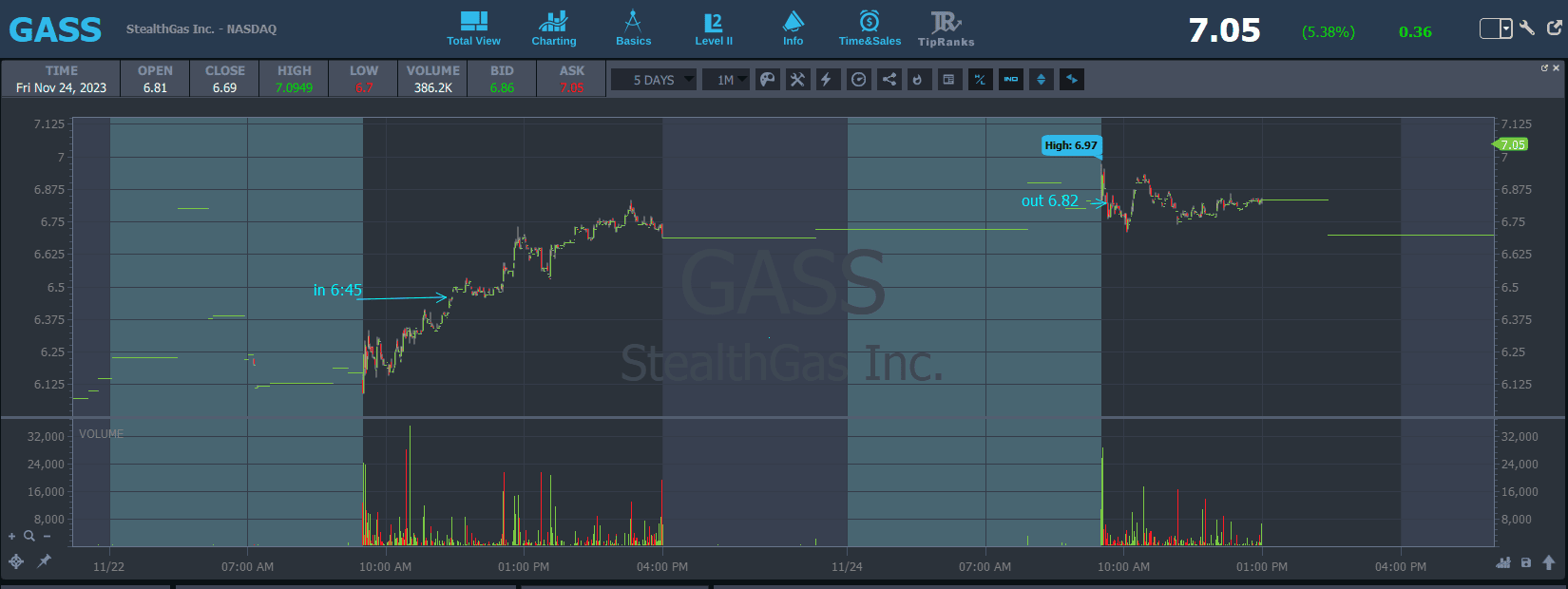Viewport: 1568px width, 589px height.
Task: Click the layout panel toolbar icon
Action: tap(948, 80)
